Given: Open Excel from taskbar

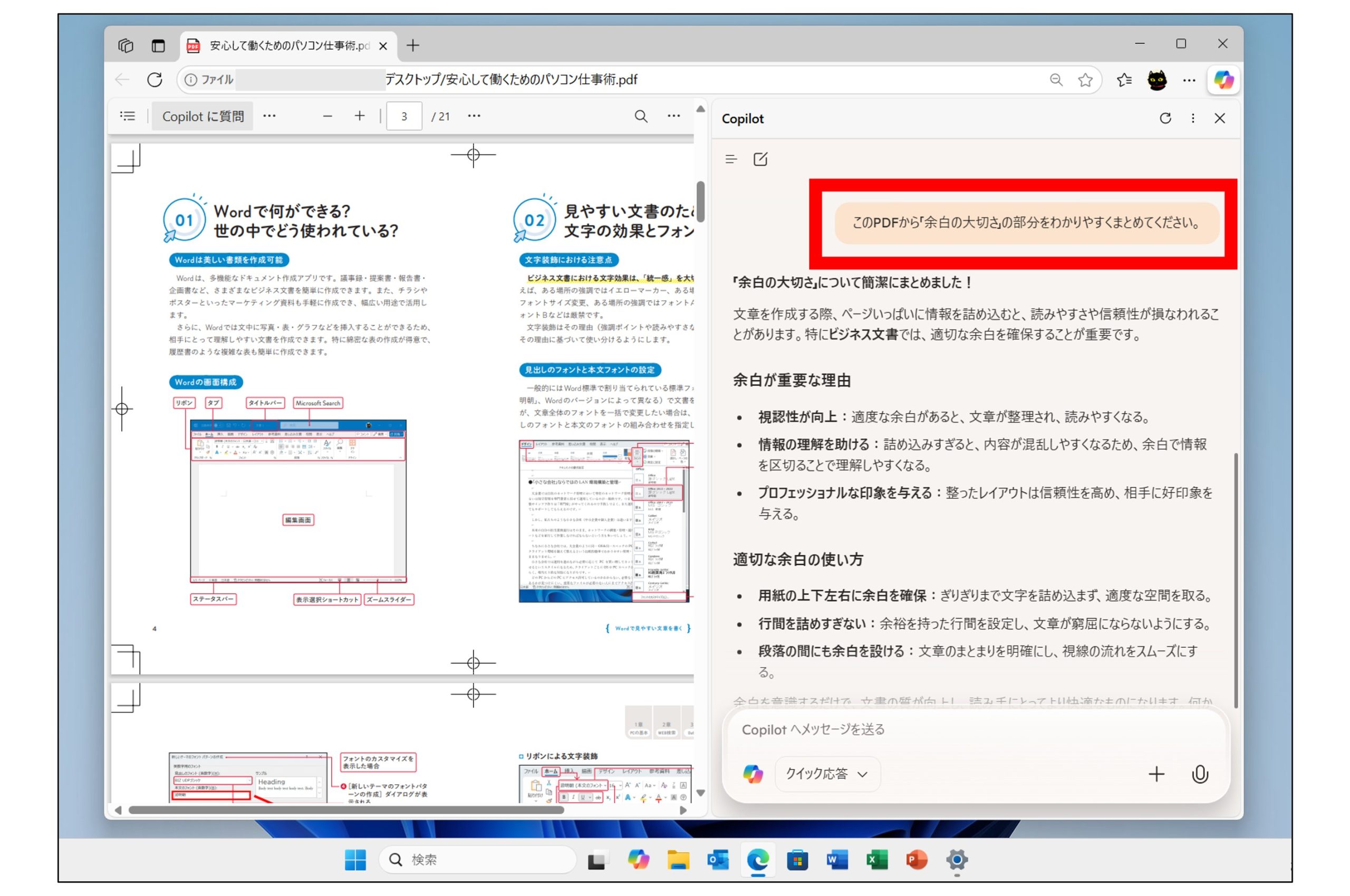Looking at the screenshot, I should 876,860.
